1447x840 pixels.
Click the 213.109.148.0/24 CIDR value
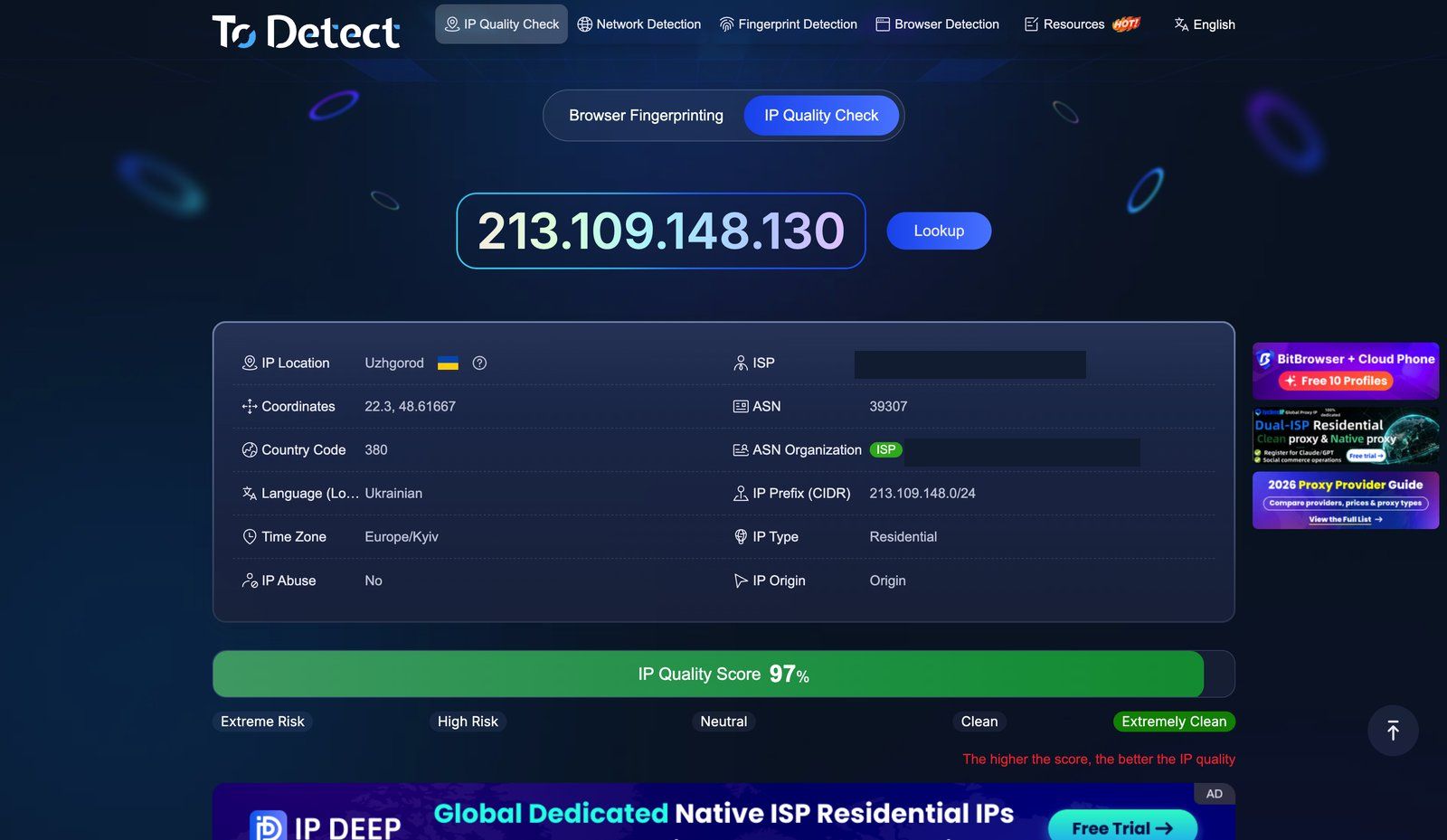(922, 494)
